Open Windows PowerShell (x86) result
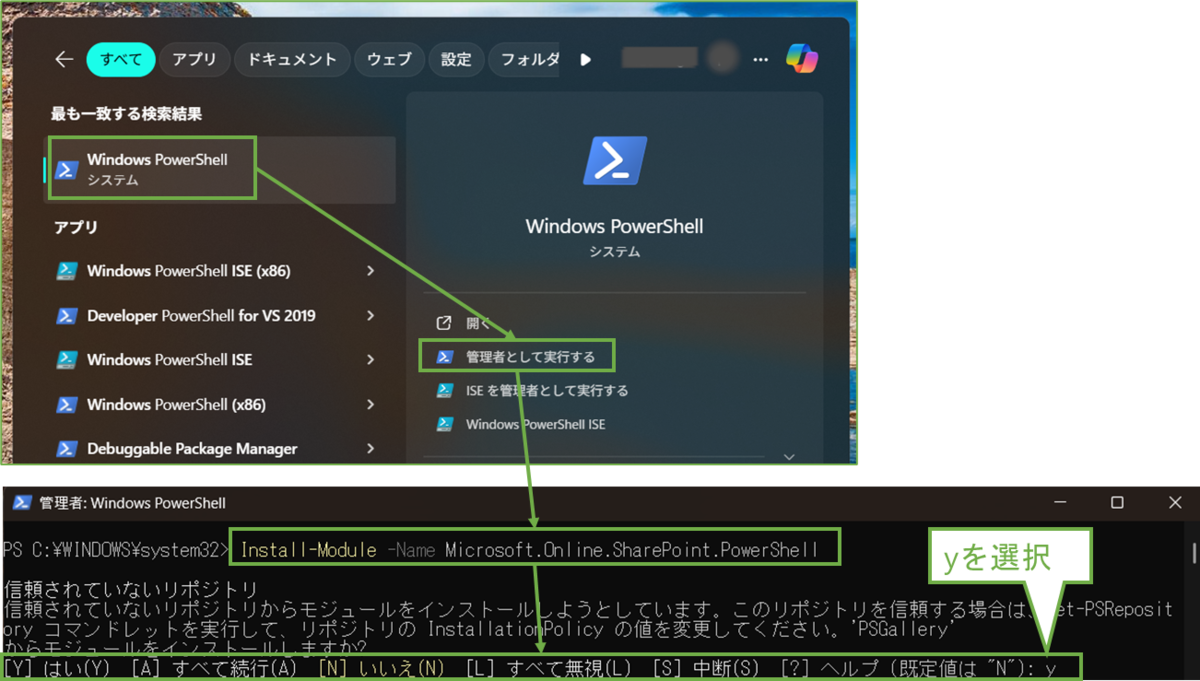This screenshot has height=681, width=1200. pyautogui.click(x=176, y=405)
